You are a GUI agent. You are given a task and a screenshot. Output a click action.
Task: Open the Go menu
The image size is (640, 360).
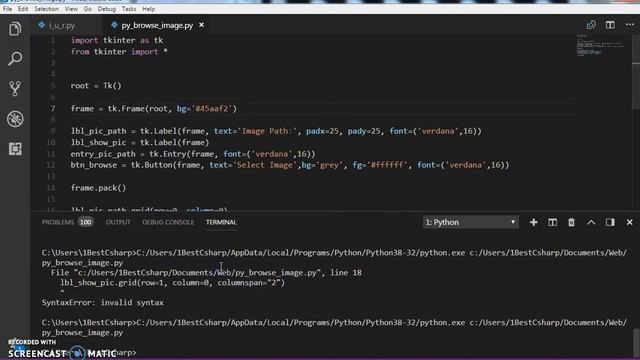point(88,9)
